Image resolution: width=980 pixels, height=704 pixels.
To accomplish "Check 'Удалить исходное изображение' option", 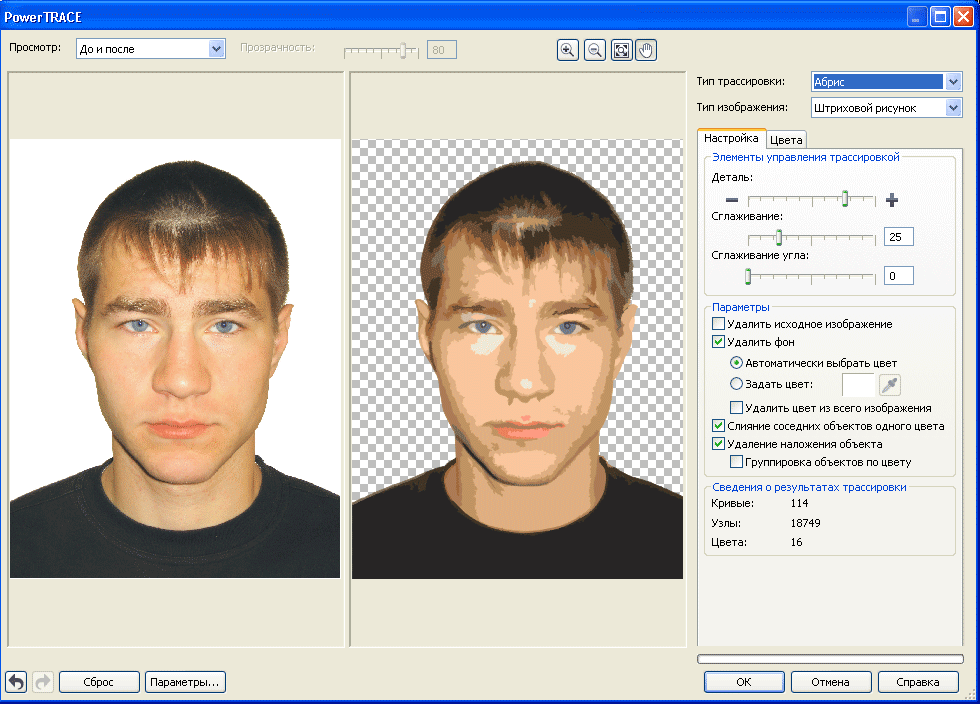I will pyautogui.click(x=719, y=324).
